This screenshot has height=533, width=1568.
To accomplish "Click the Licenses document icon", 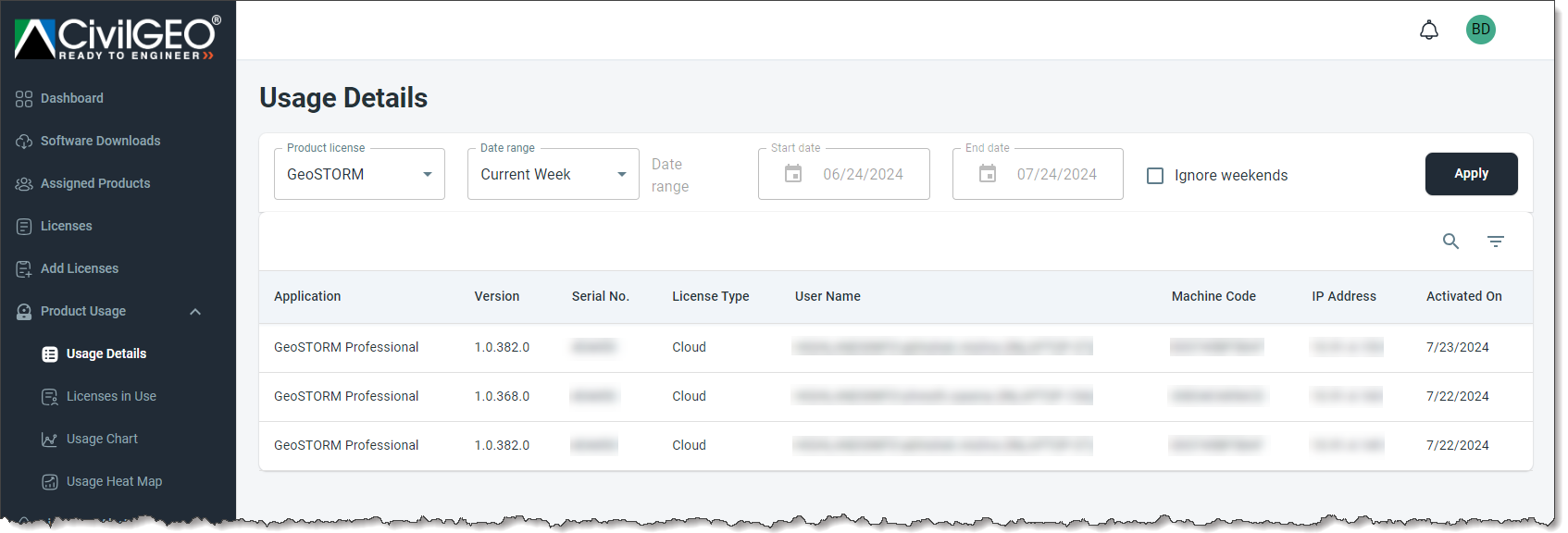I will coord(24,227).
